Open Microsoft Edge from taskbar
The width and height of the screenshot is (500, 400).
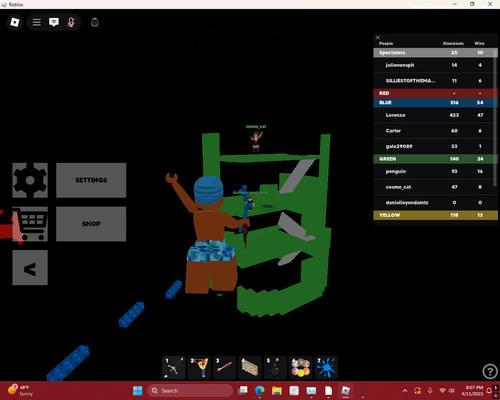(260, 391)
